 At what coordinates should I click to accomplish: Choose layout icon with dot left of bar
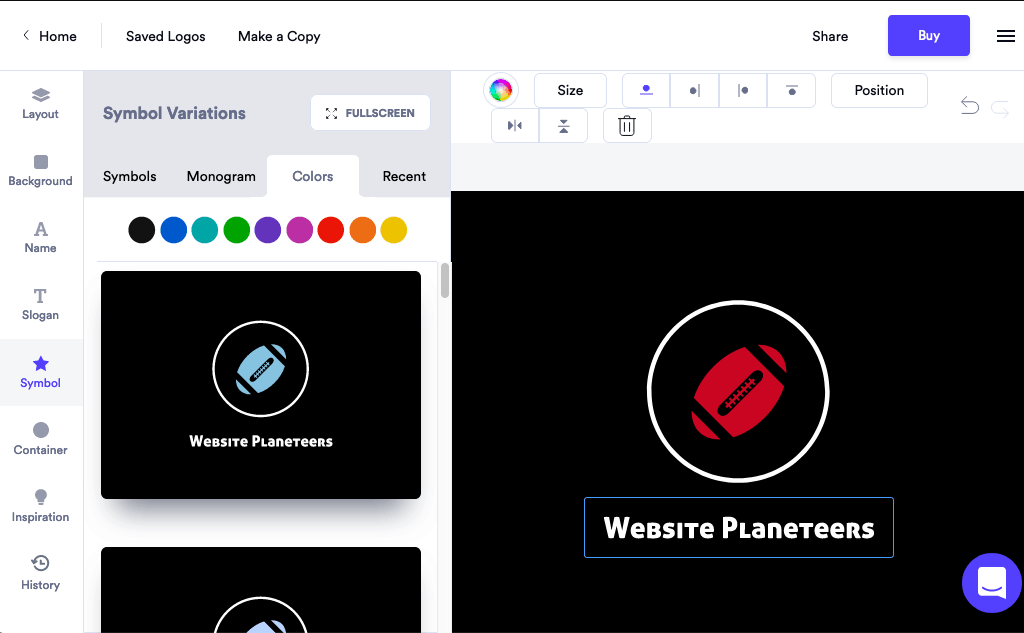pyautogui.click(x=694, y=90)
